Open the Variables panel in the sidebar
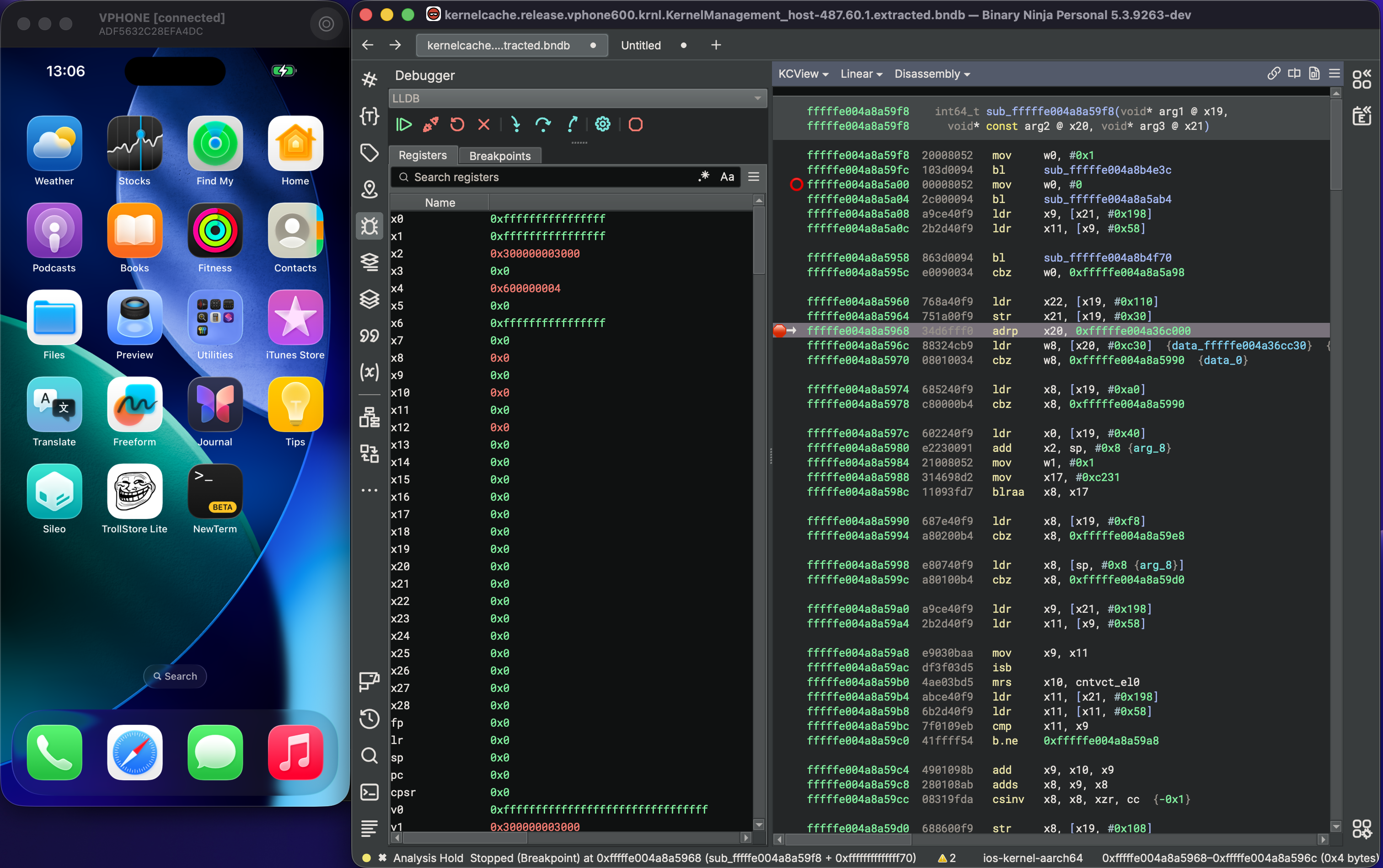 pyautogui.click(x=370, y=372)
